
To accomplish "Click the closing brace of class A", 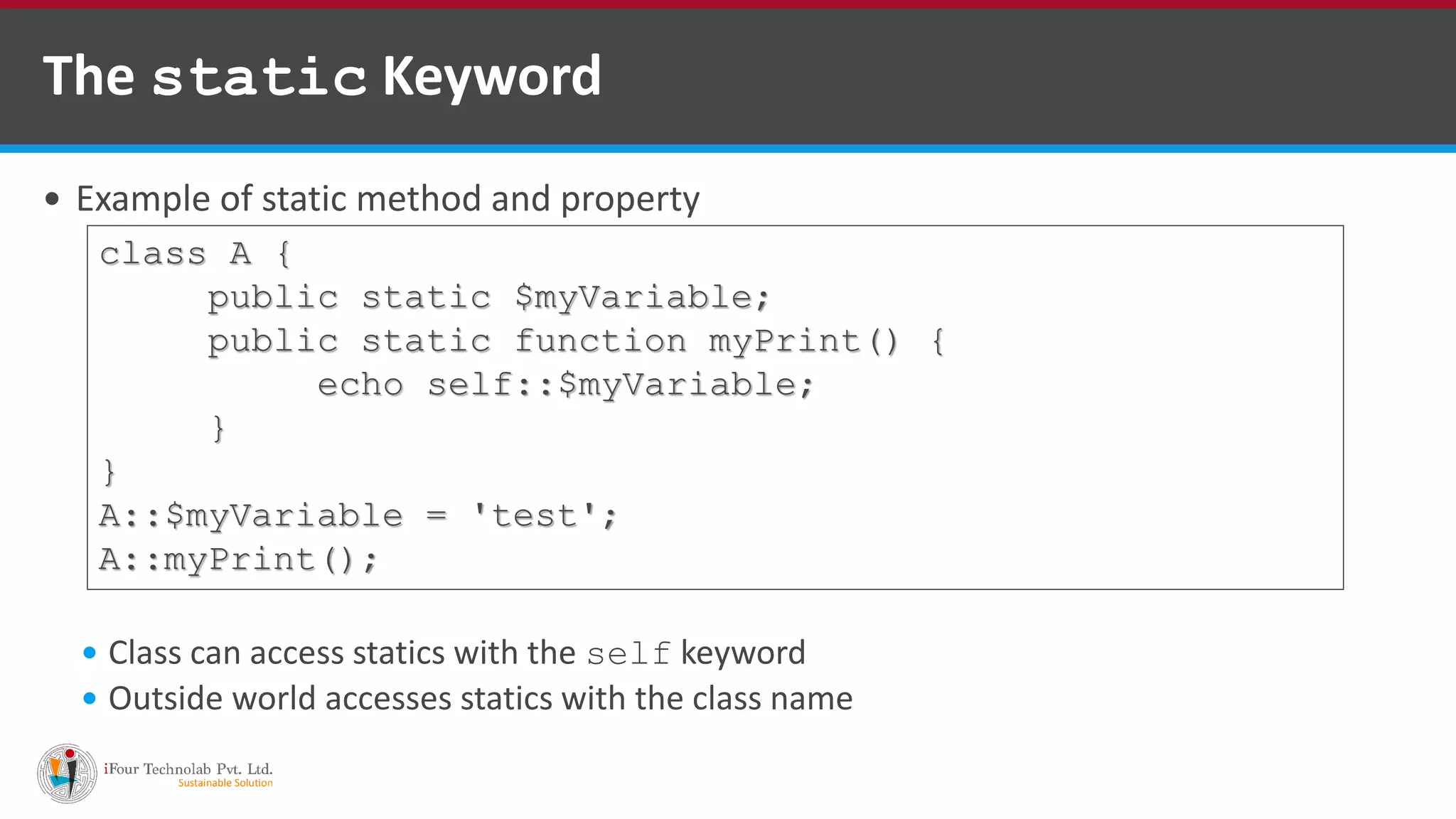I will pyautogui.click(x=109, y=472).
